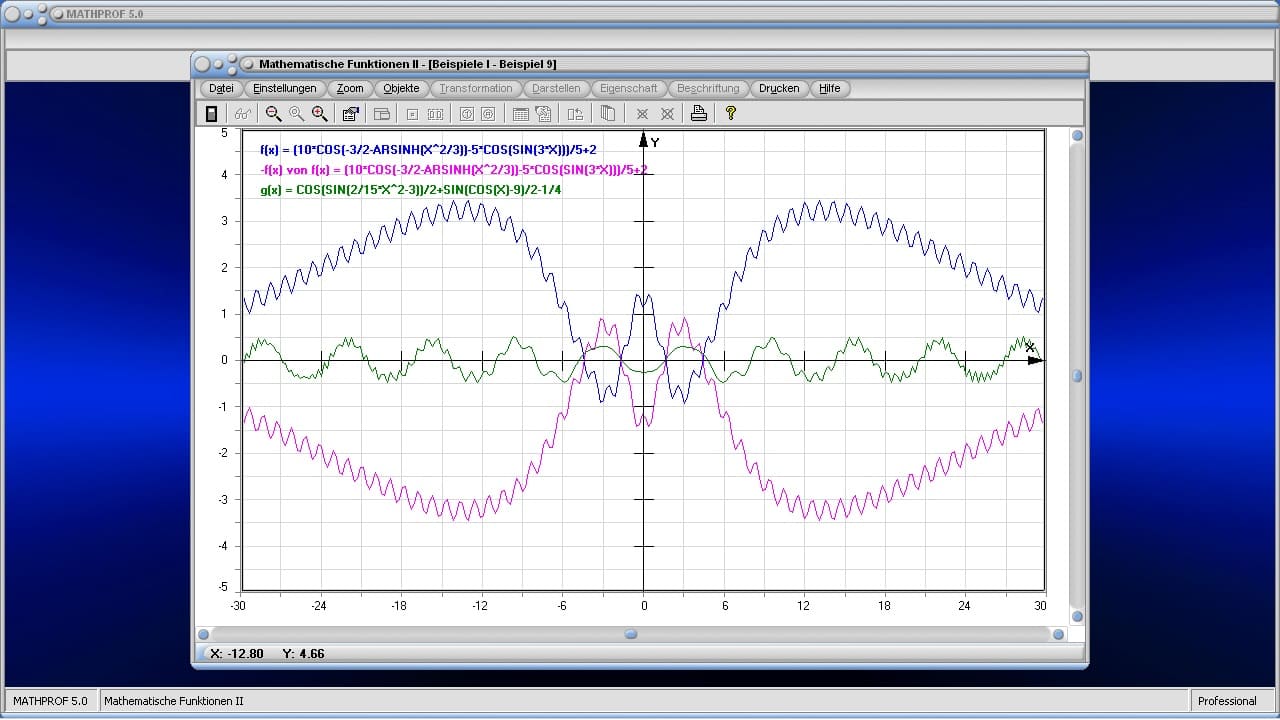Click the Professional status bar entry

click(x=1227, y=701)
